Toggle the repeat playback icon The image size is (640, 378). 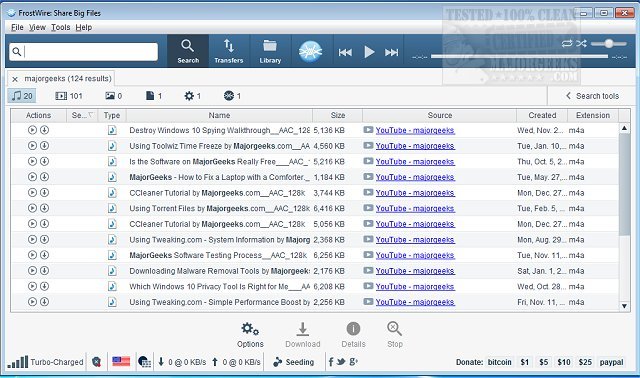click(x=567, y=43)
